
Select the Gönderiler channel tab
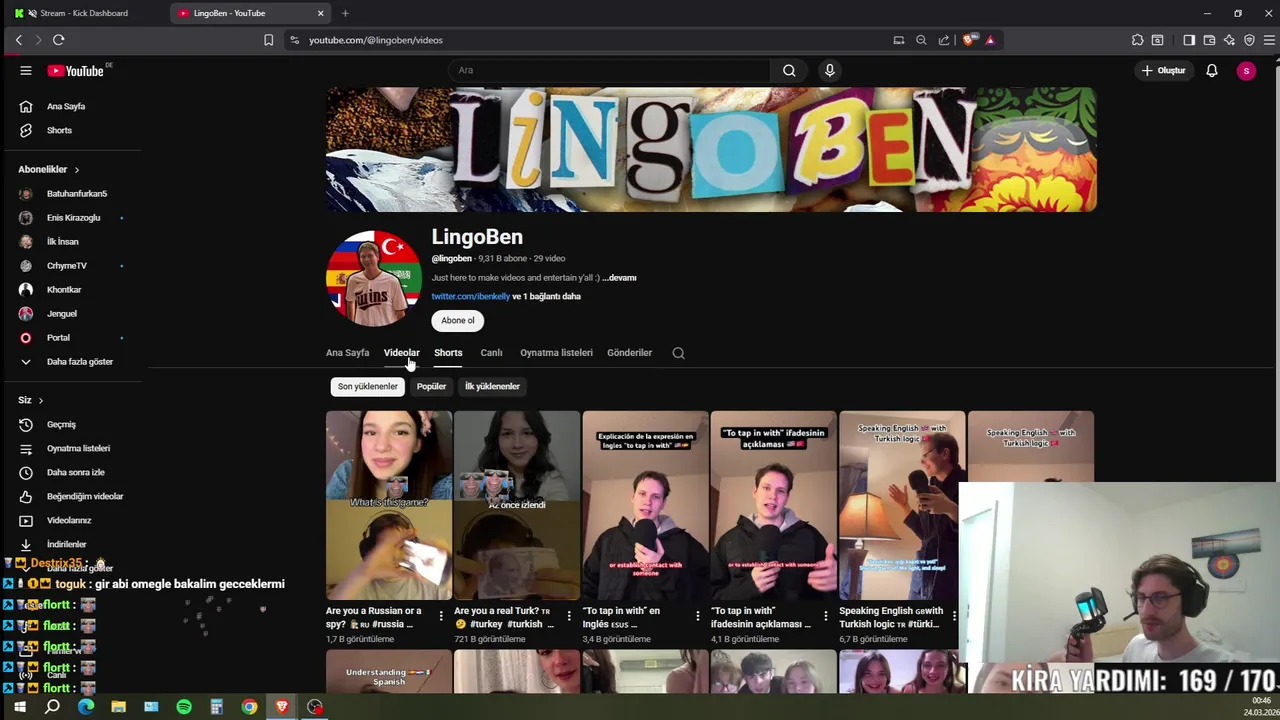pyautogui.click(x=629, y=352)
